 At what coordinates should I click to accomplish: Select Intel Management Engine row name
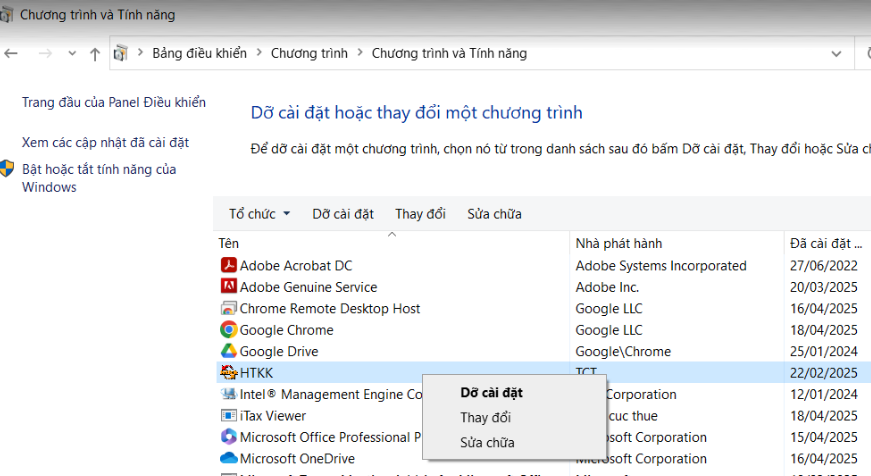pos(331,394)
